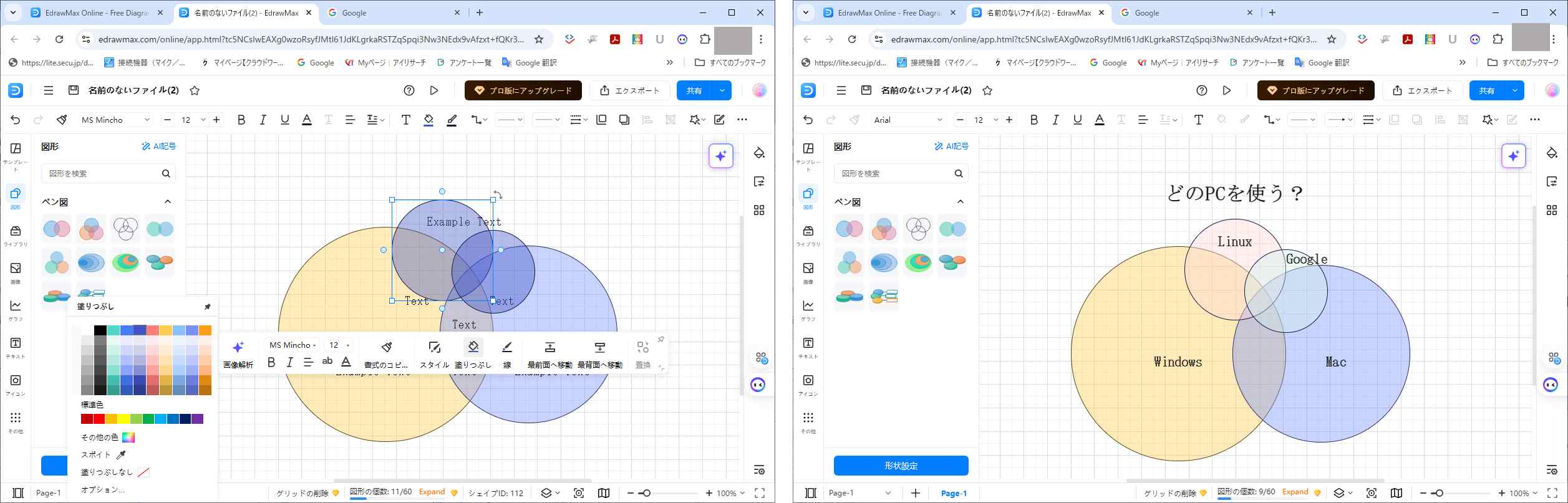Start presentation play icon in left window header

coord(434,90)
